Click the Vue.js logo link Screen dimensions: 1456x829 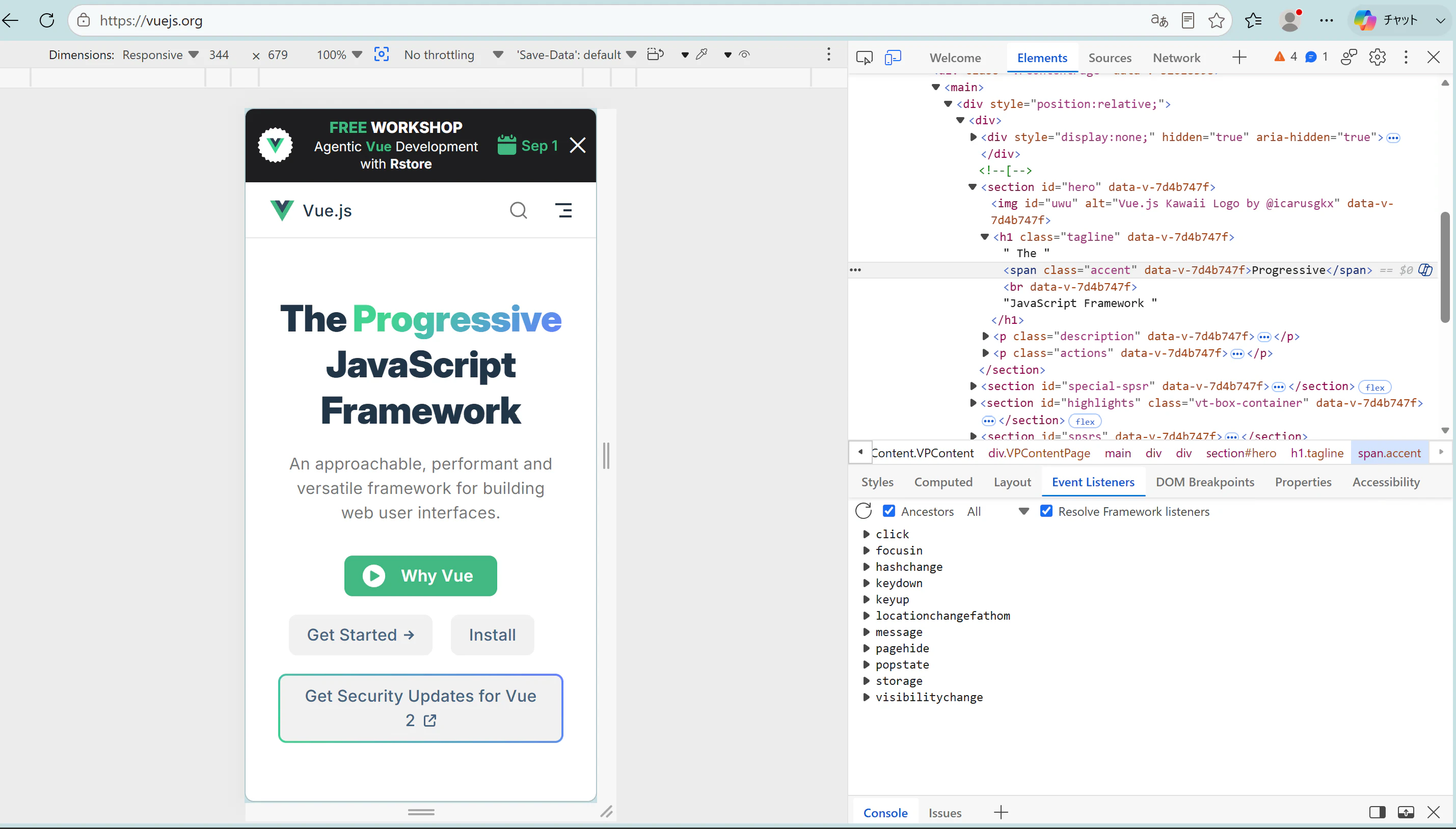(310, 210)
